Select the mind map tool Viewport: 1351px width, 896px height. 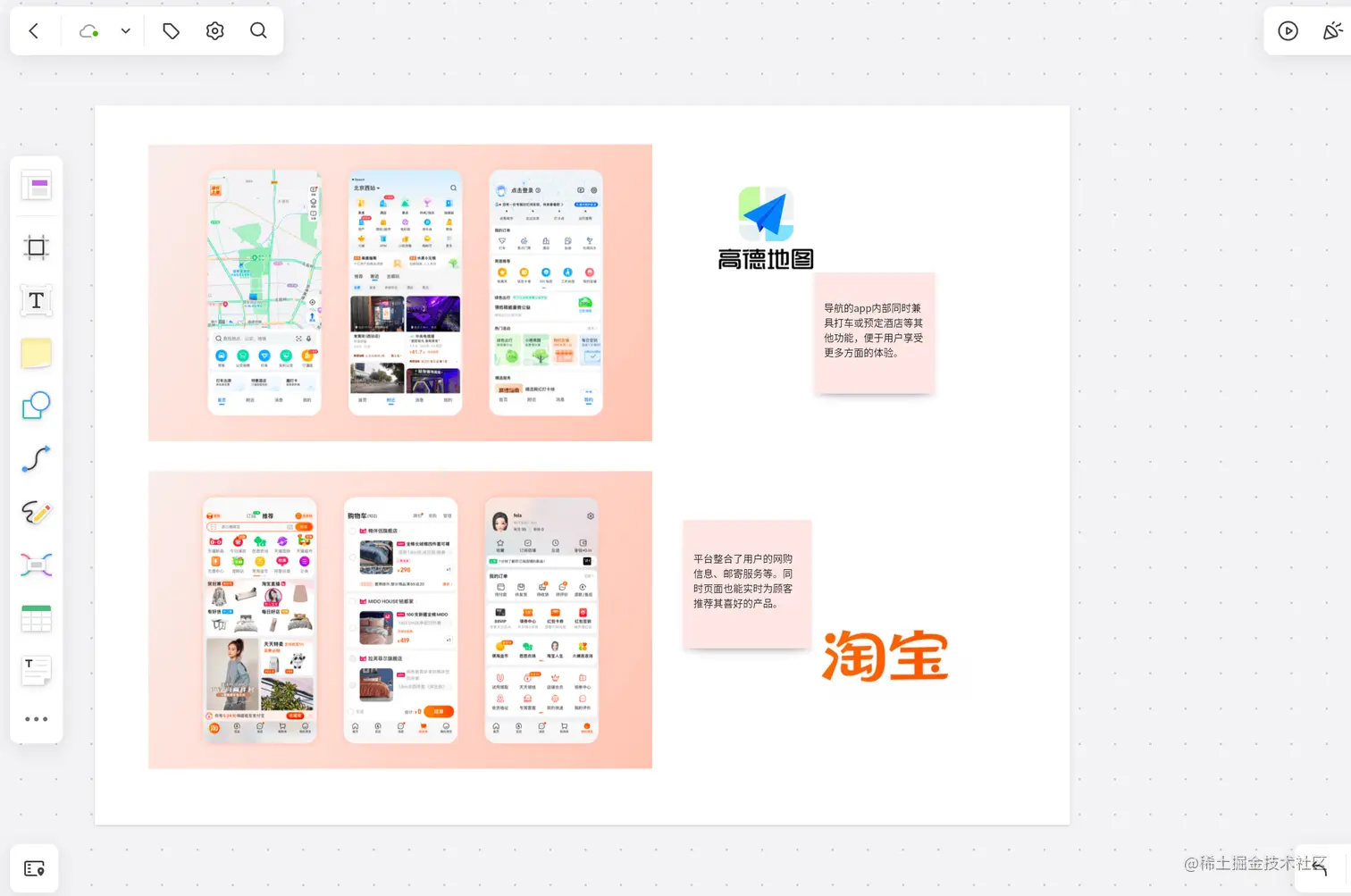(x=37, y=565)
